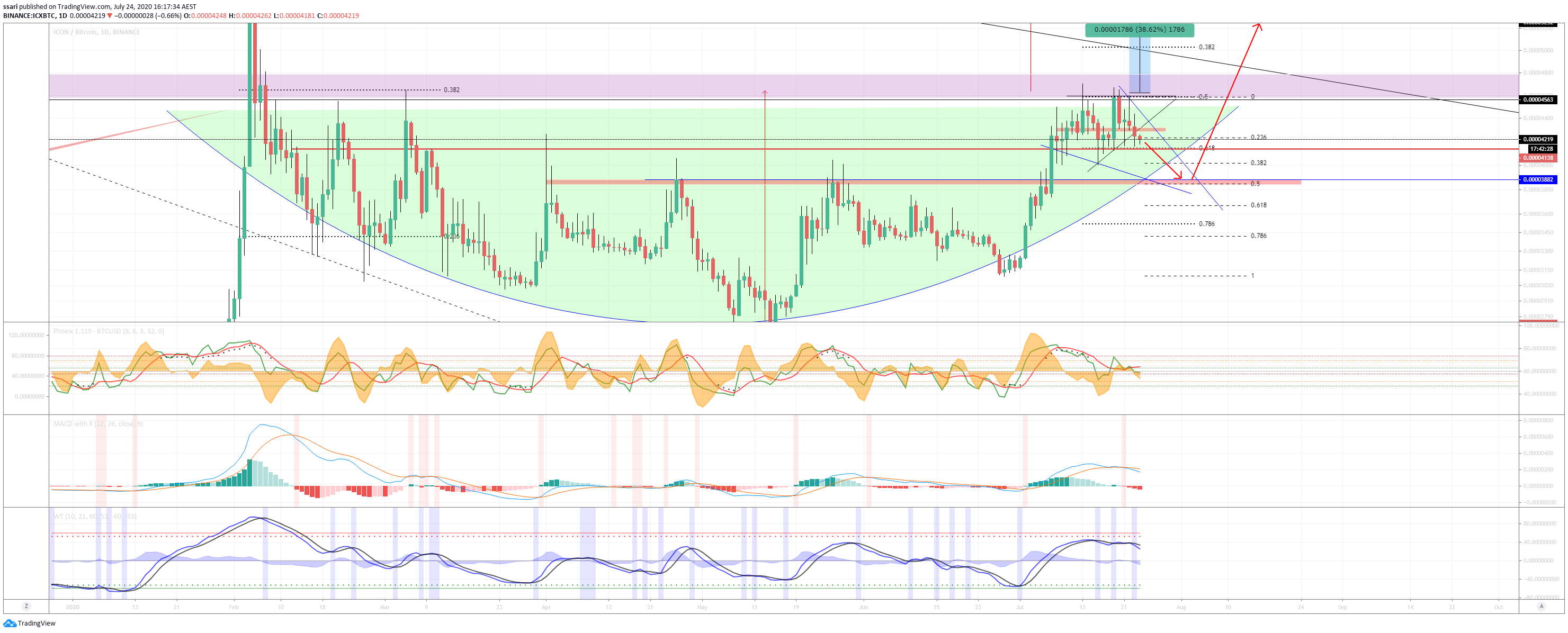This screenshot has width=1568, height=633.
Task: Click the 2020 label on time axis
Action: point(73,607)
